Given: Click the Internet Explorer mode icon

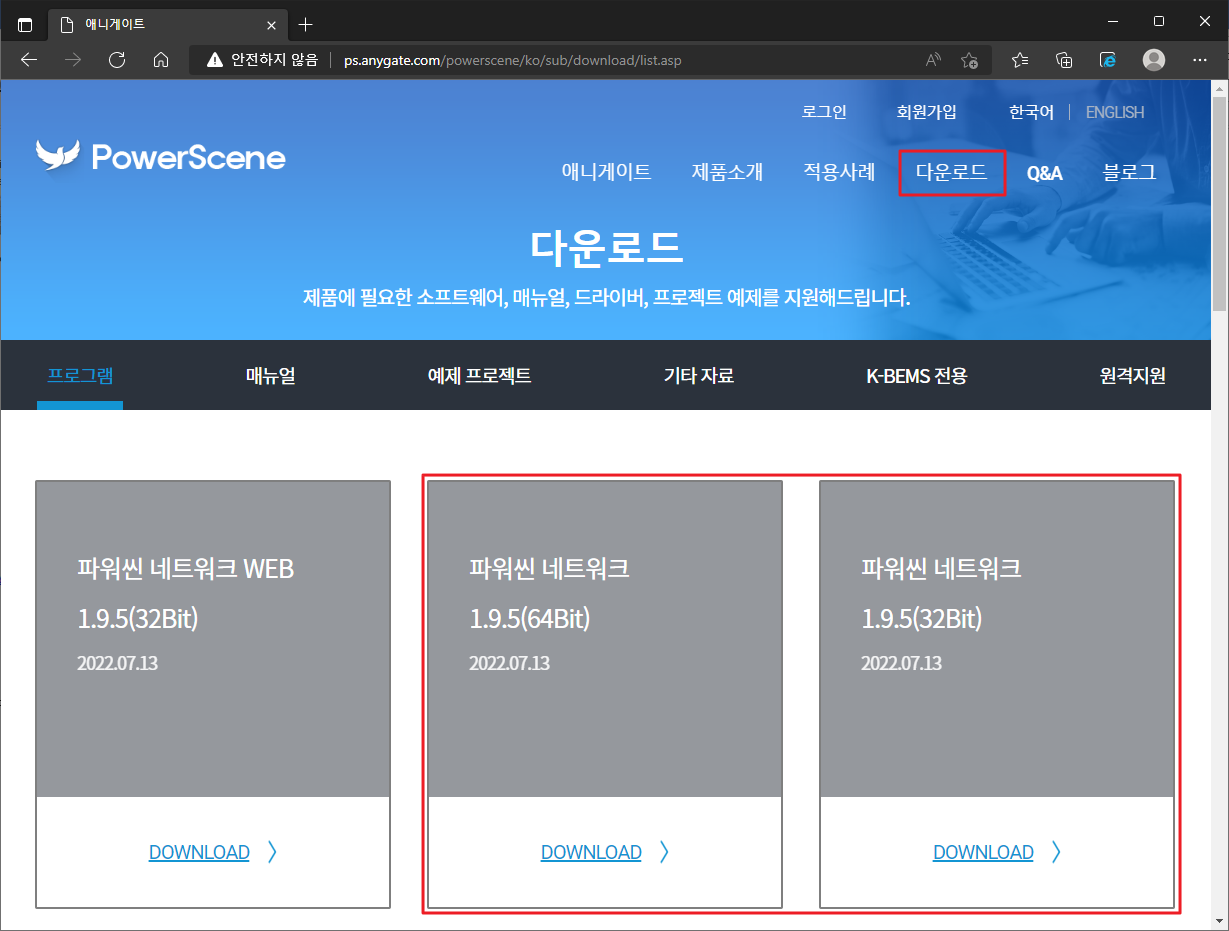Looking at the screenshot, I should pyautogui.click(x=1108, y=60).
